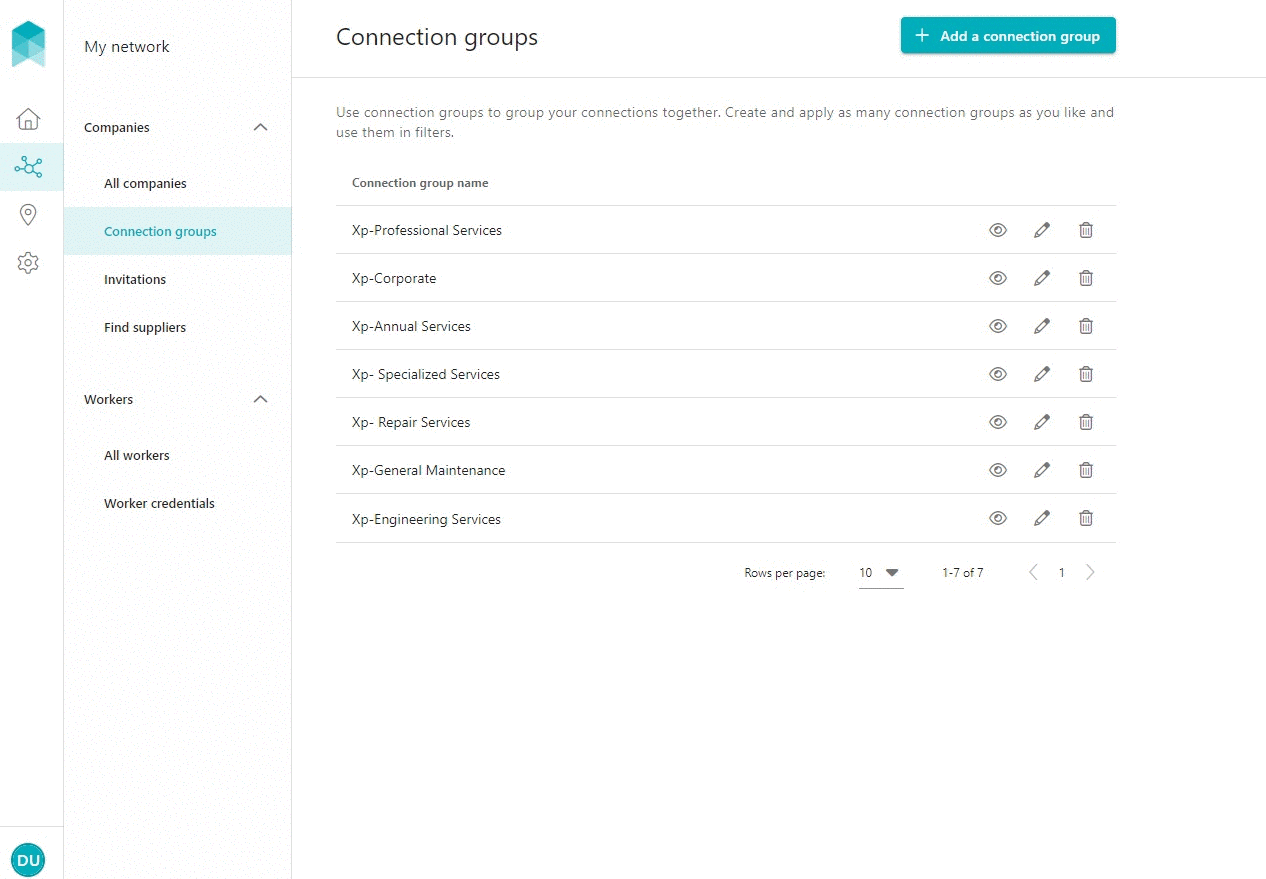Edit the Xp-Corporate group
1266x879 pixels.
[x=1042, y=278]
